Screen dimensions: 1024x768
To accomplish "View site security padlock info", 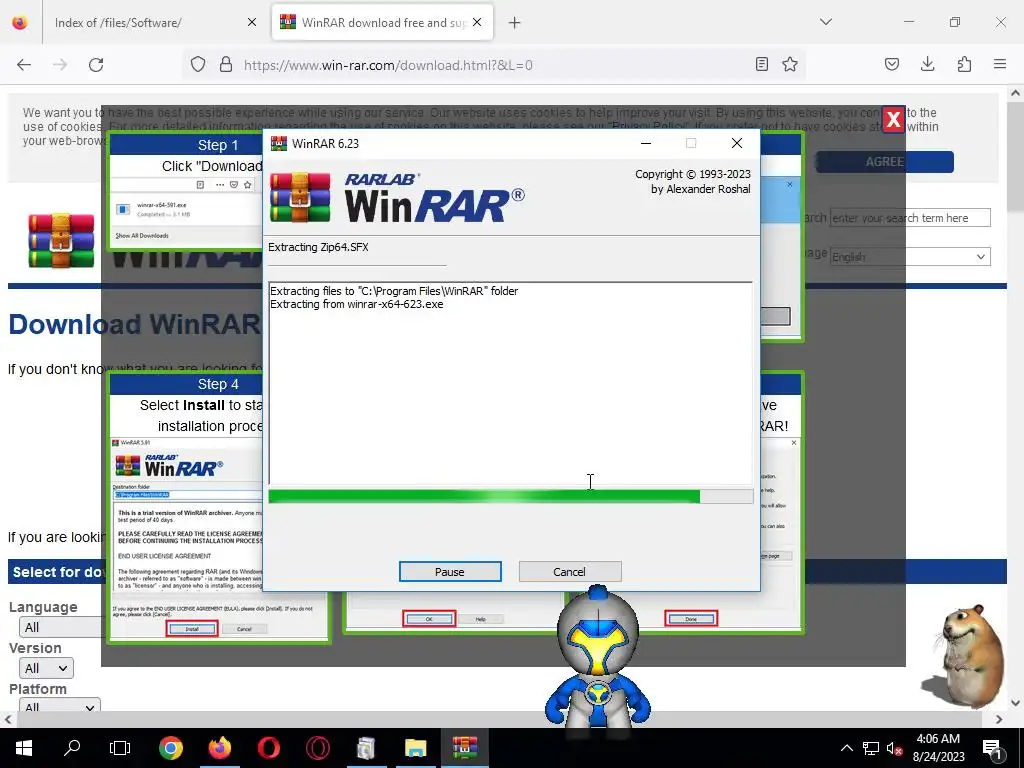I will click(226, 65).
